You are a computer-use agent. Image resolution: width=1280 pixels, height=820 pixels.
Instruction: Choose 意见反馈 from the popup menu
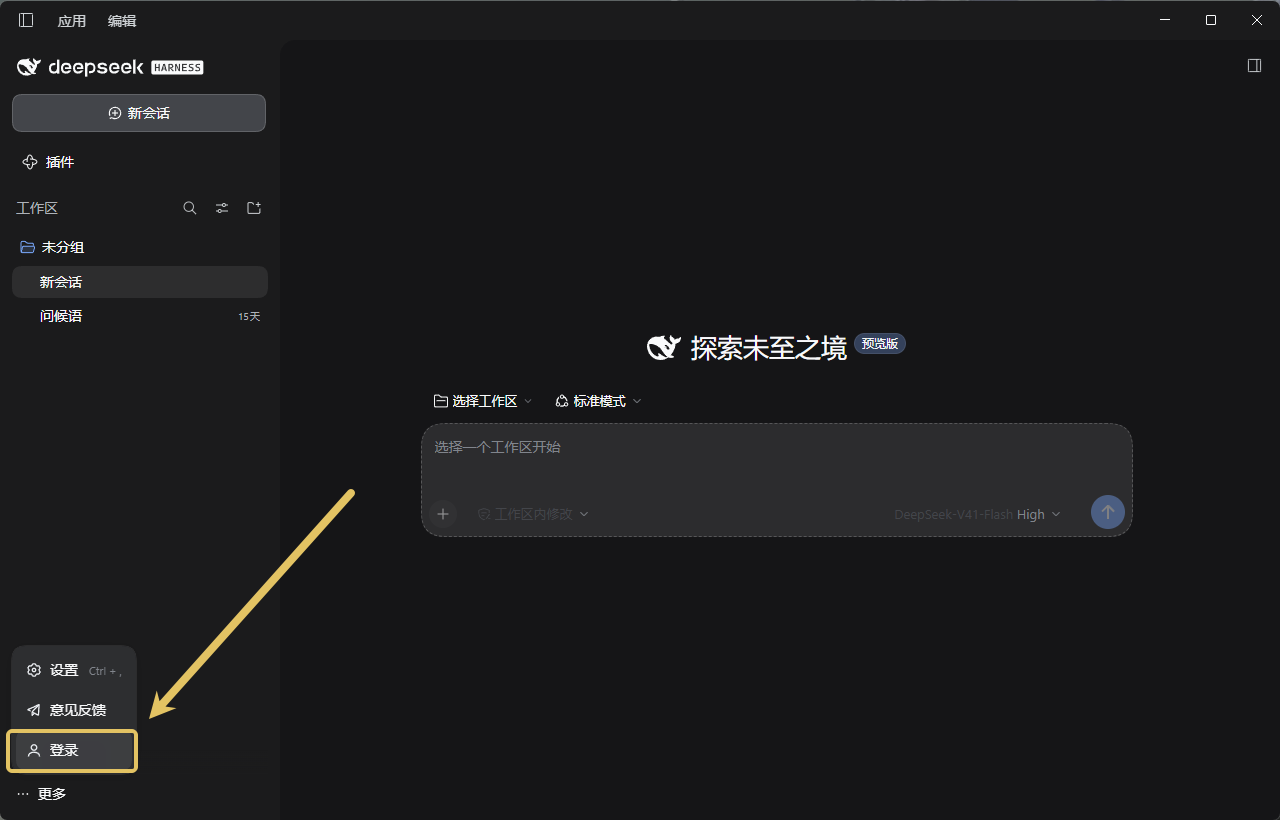pos(74,710)
